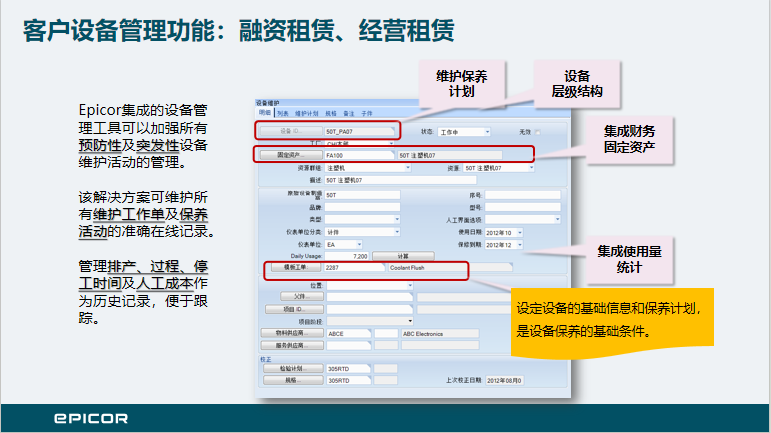This screenshot has height=433, width=771.
Task: Click the 服务供应商... button
Action: tap(292, 346)
